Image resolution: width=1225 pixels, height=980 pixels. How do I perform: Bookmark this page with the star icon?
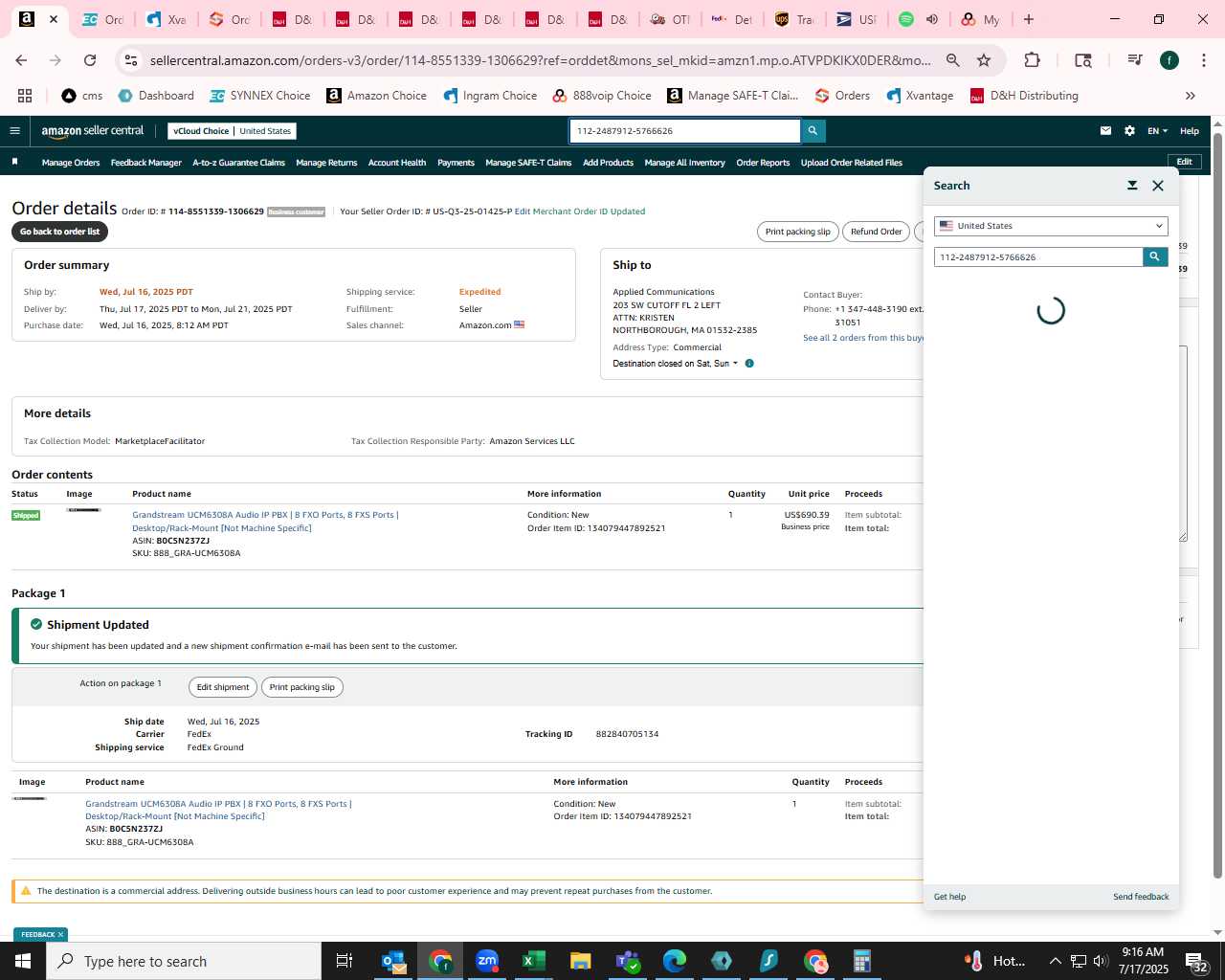click(x=984, y=60)
